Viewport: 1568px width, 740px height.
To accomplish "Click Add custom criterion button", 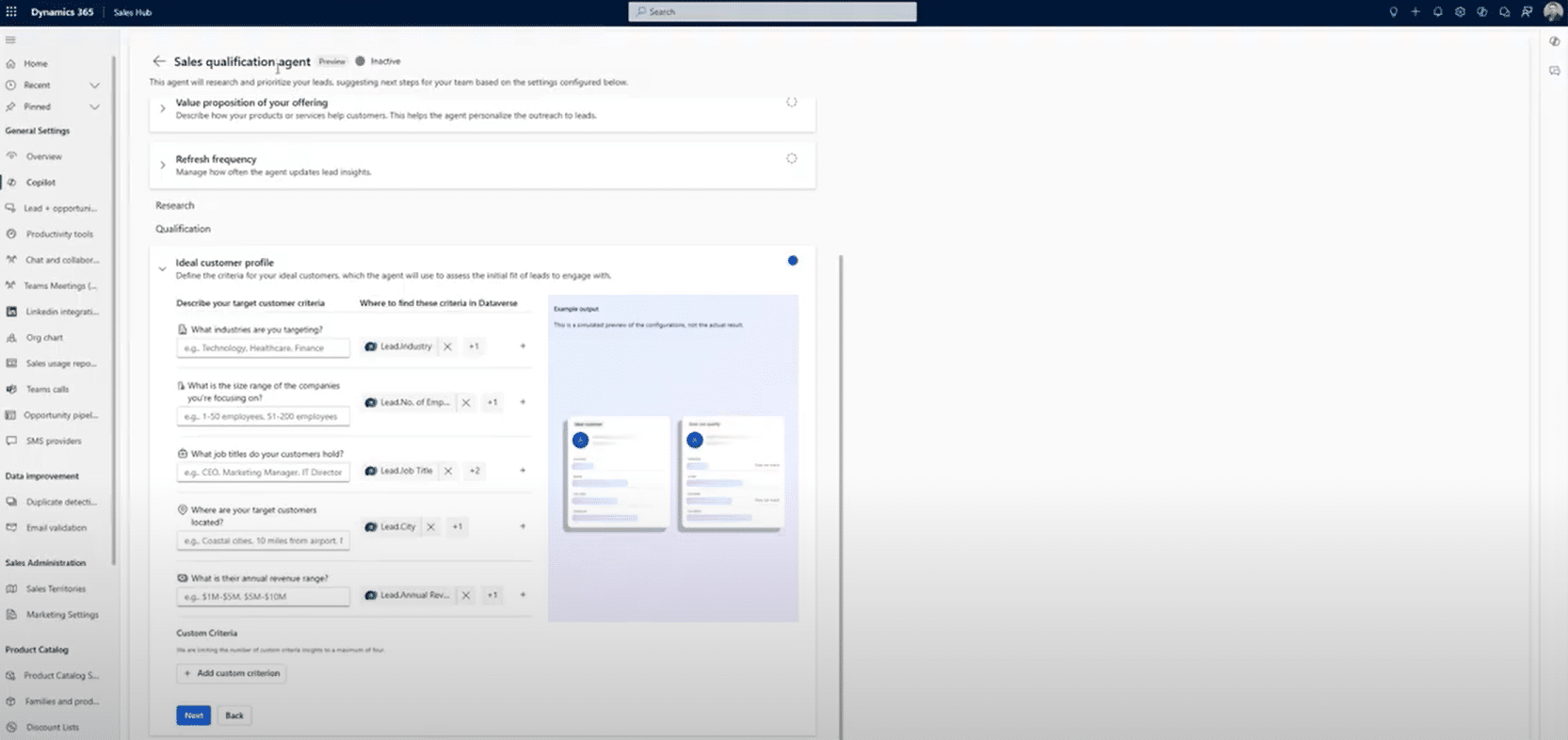I will [x=232, y=673].
